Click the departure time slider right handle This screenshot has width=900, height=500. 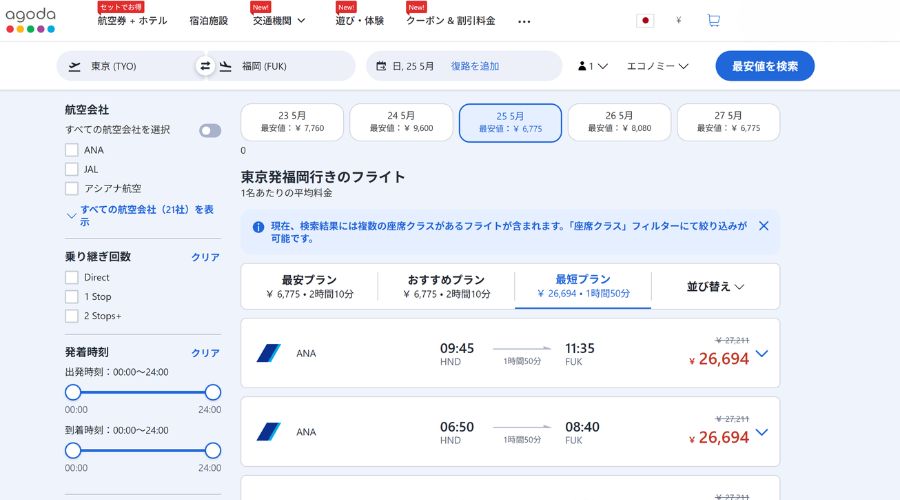click(x=213, y=393)
